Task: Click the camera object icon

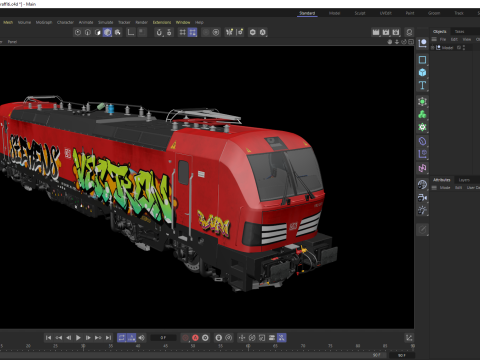Action: (x=422, y=198)
